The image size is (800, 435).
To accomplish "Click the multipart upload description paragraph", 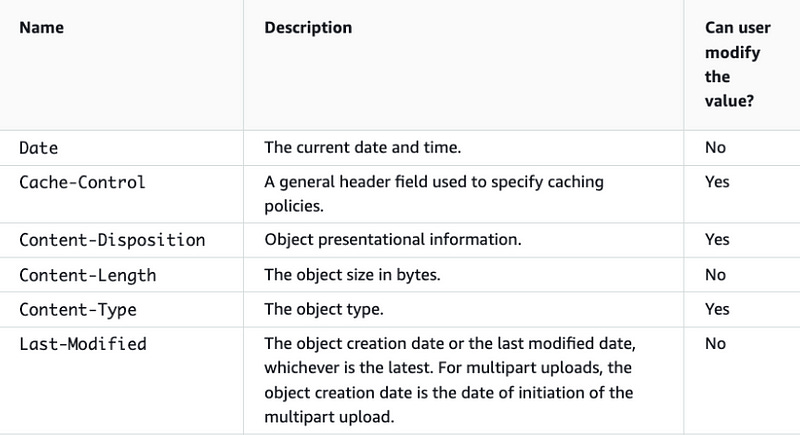I will pyautogui.click(x=450, y=380).
